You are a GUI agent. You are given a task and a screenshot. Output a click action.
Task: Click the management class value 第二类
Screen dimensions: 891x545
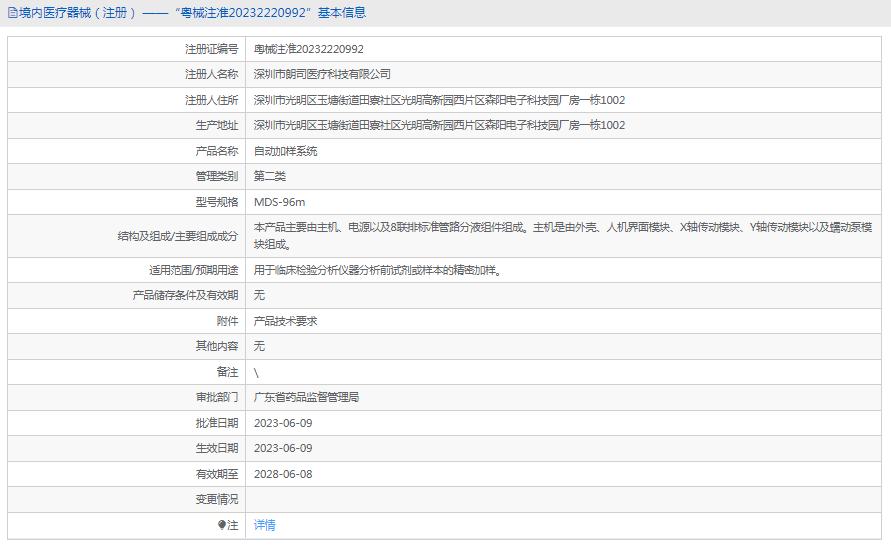269,176
